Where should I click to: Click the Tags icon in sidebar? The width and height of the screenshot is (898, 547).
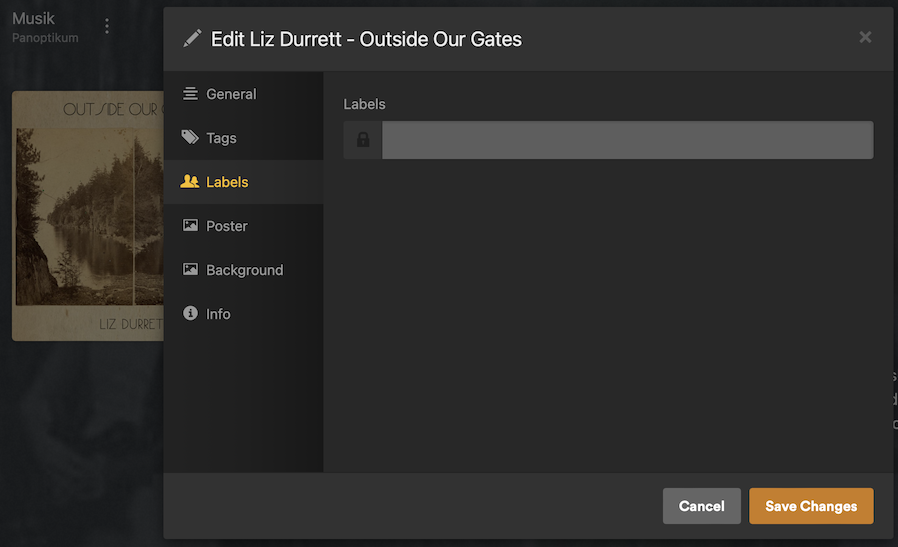(x=190, y=138)
